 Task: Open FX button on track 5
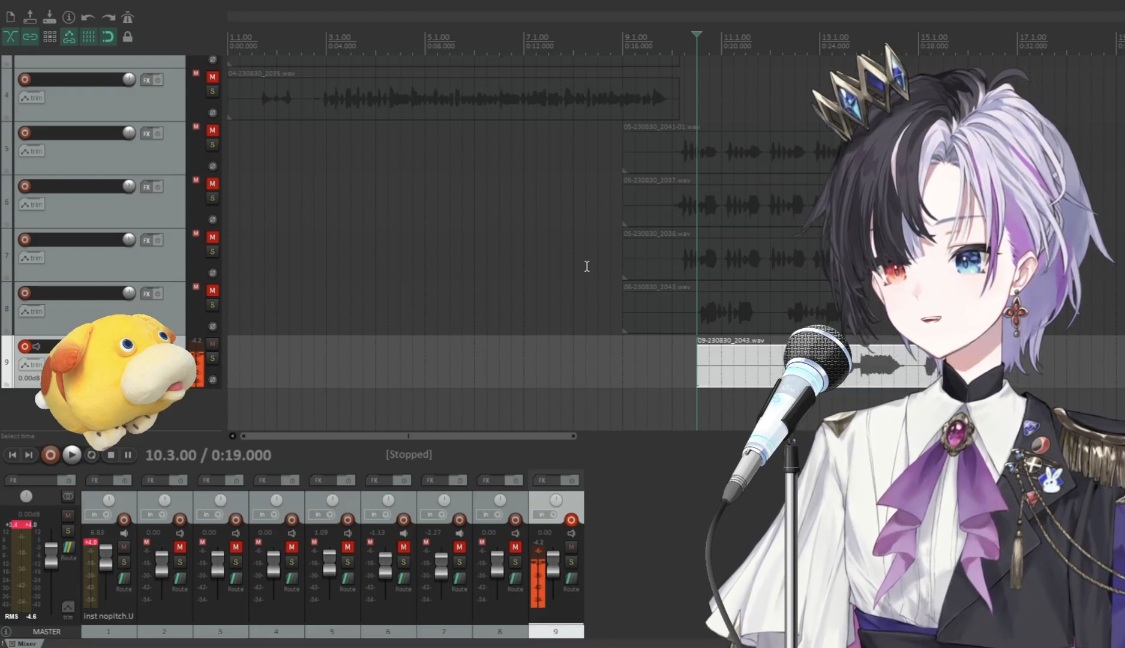[x=146, y=133]
